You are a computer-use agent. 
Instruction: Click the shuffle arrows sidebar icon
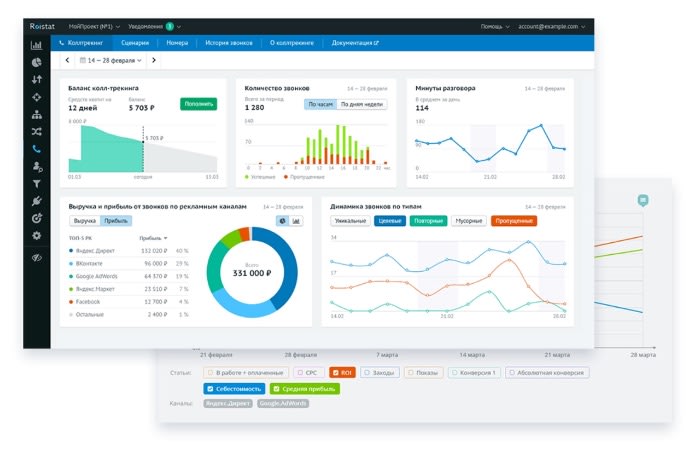(37, 131)
